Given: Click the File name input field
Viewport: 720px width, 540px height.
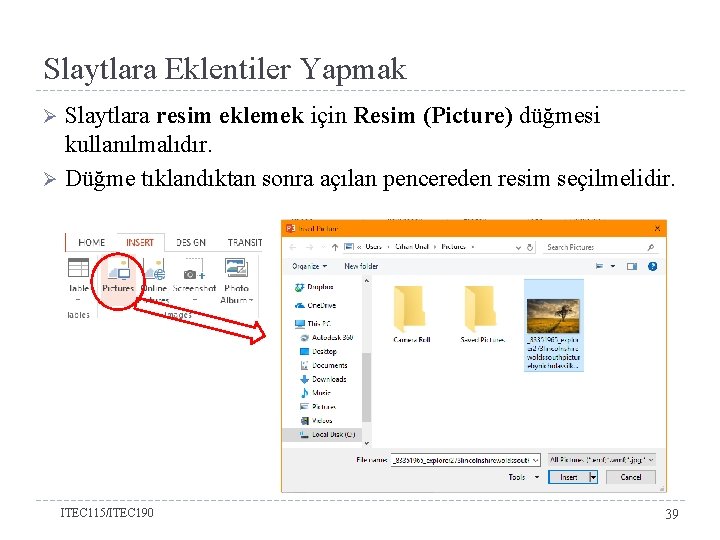Looking at the screenshot, I should coord(461,459).
